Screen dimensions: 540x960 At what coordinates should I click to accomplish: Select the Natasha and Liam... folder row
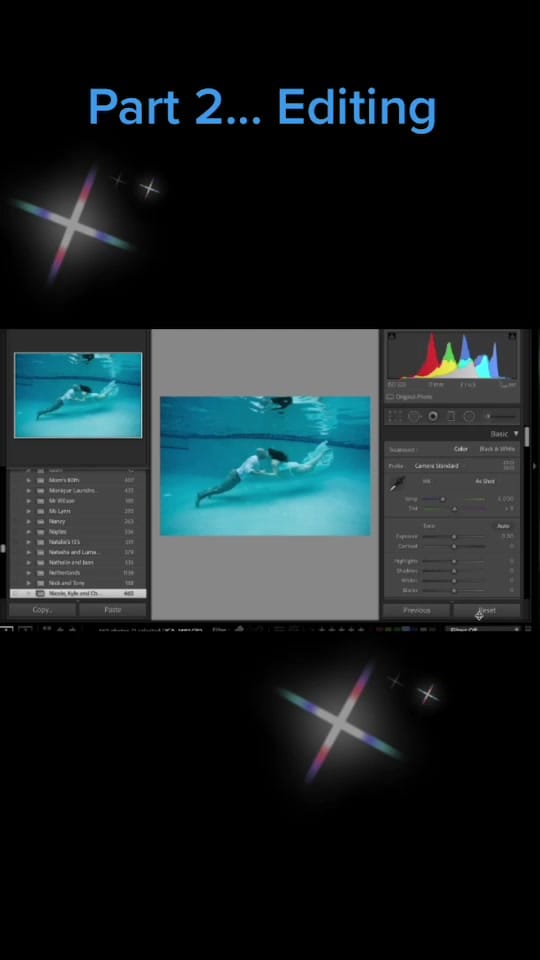tap(78, 552)
